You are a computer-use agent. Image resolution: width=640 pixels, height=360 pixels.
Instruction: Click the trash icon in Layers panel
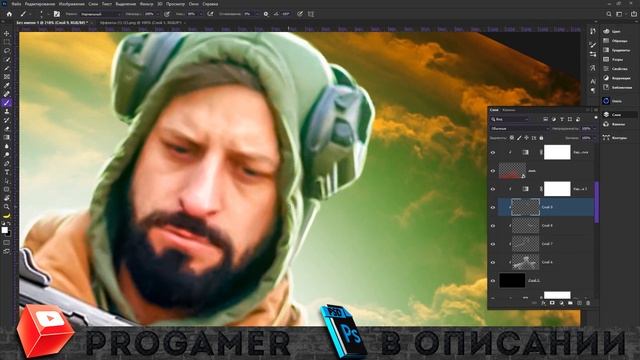[588, 303]
